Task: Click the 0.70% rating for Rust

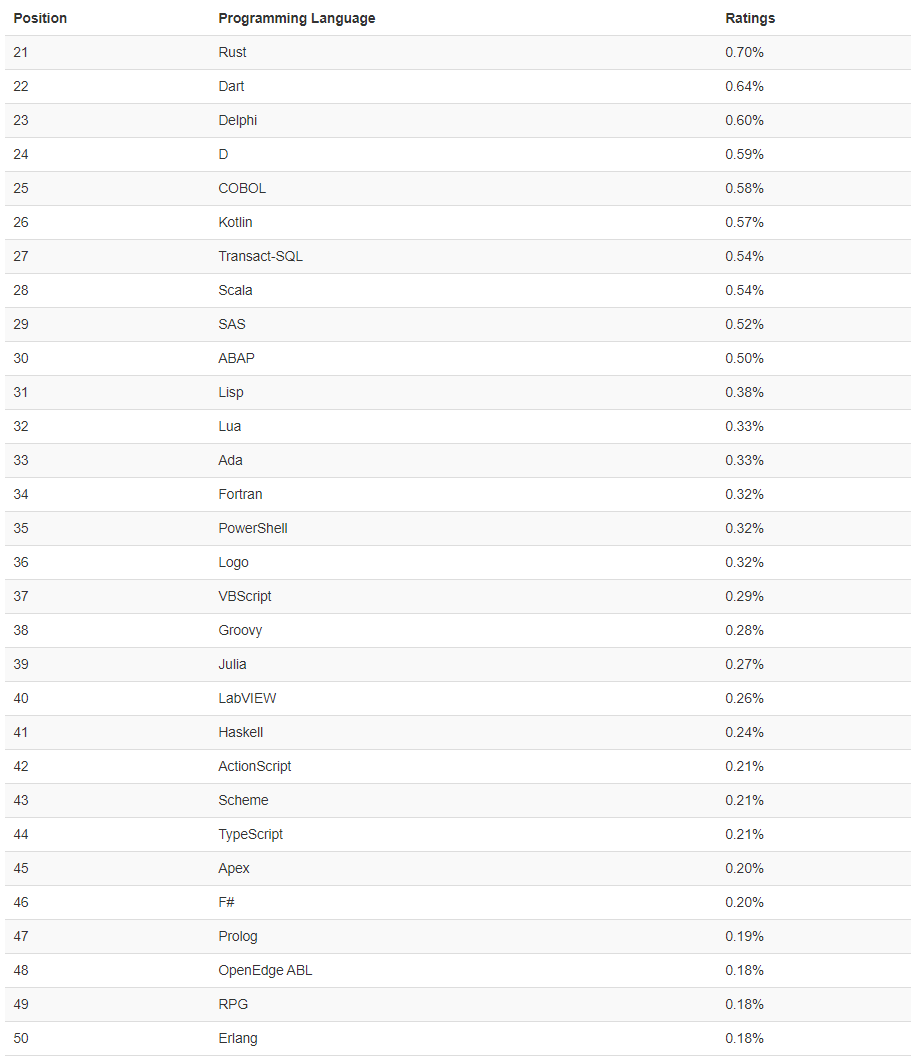Action: 744,52
